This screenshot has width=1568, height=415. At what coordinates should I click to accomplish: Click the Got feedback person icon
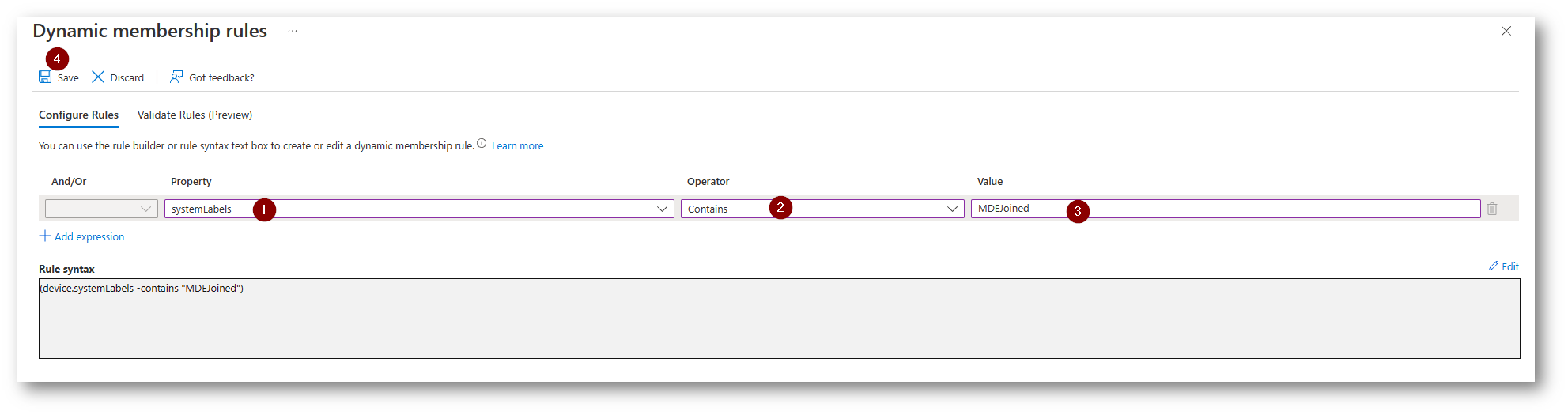pos(176,77)
